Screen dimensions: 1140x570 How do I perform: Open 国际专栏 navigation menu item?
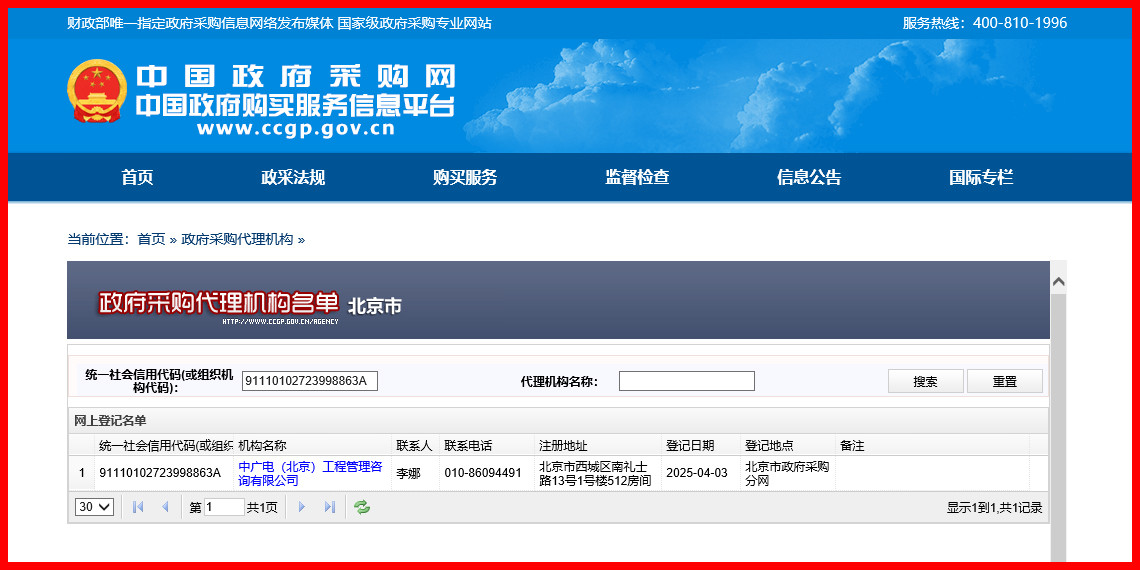[981, 177]
